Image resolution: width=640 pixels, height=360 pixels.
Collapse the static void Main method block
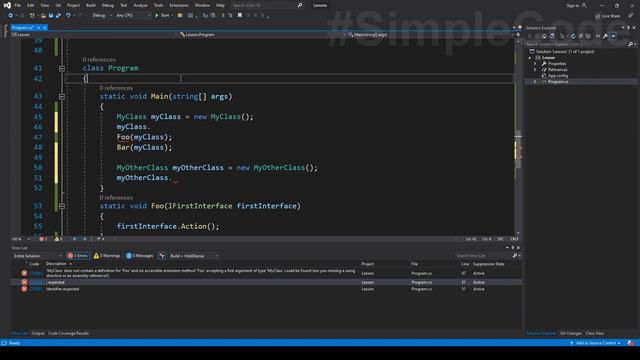pos(62,97)
